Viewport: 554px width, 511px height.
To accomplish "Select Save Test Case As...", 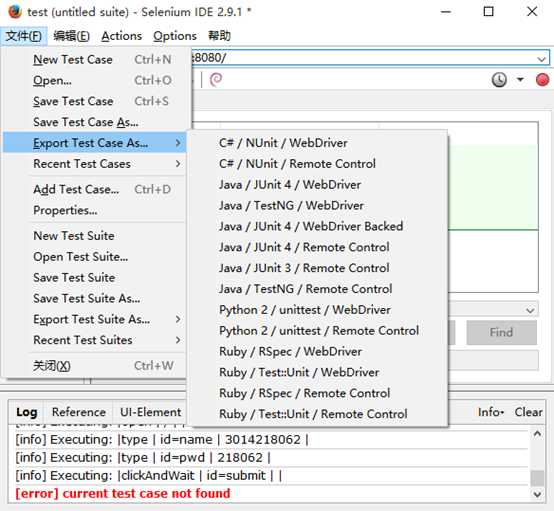I will (x=94, y=122).
